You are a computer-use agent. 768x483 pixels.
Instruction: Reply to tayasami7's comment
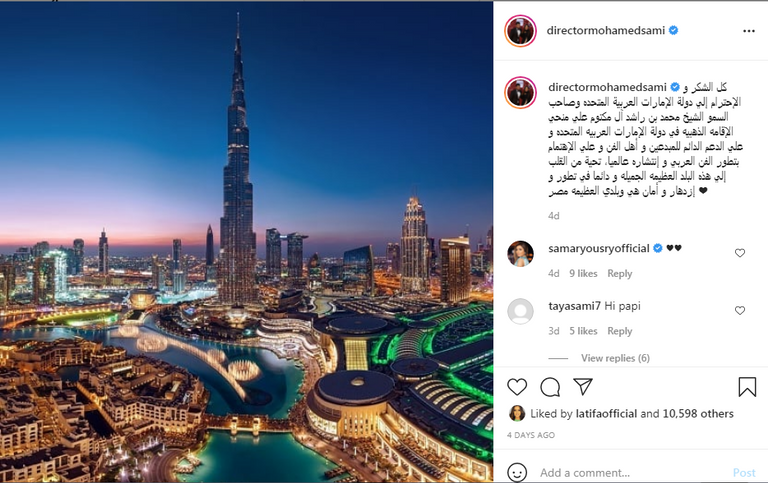620,331
